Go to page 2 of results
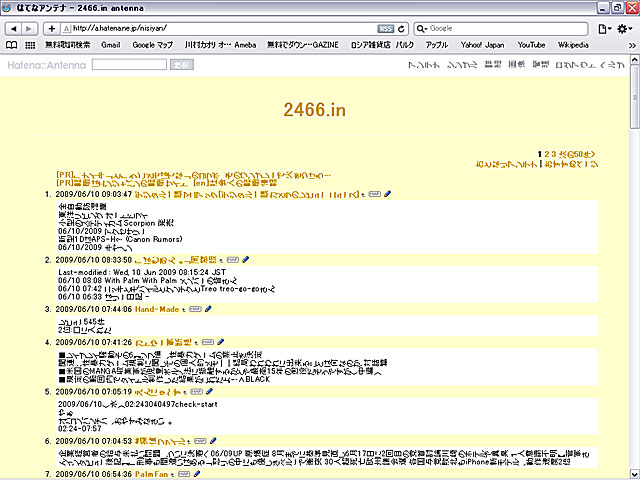640x480 pixels. [x=546, y=154]
